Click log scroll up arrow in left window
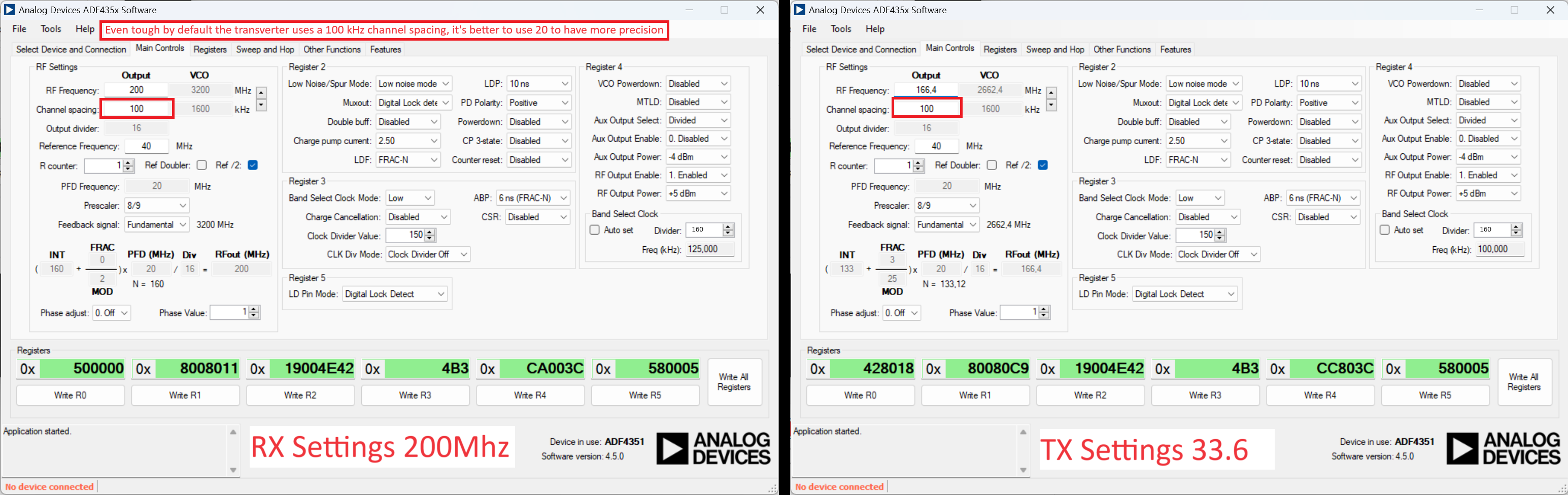The image size is (1568, 495). tap(233, 432)
